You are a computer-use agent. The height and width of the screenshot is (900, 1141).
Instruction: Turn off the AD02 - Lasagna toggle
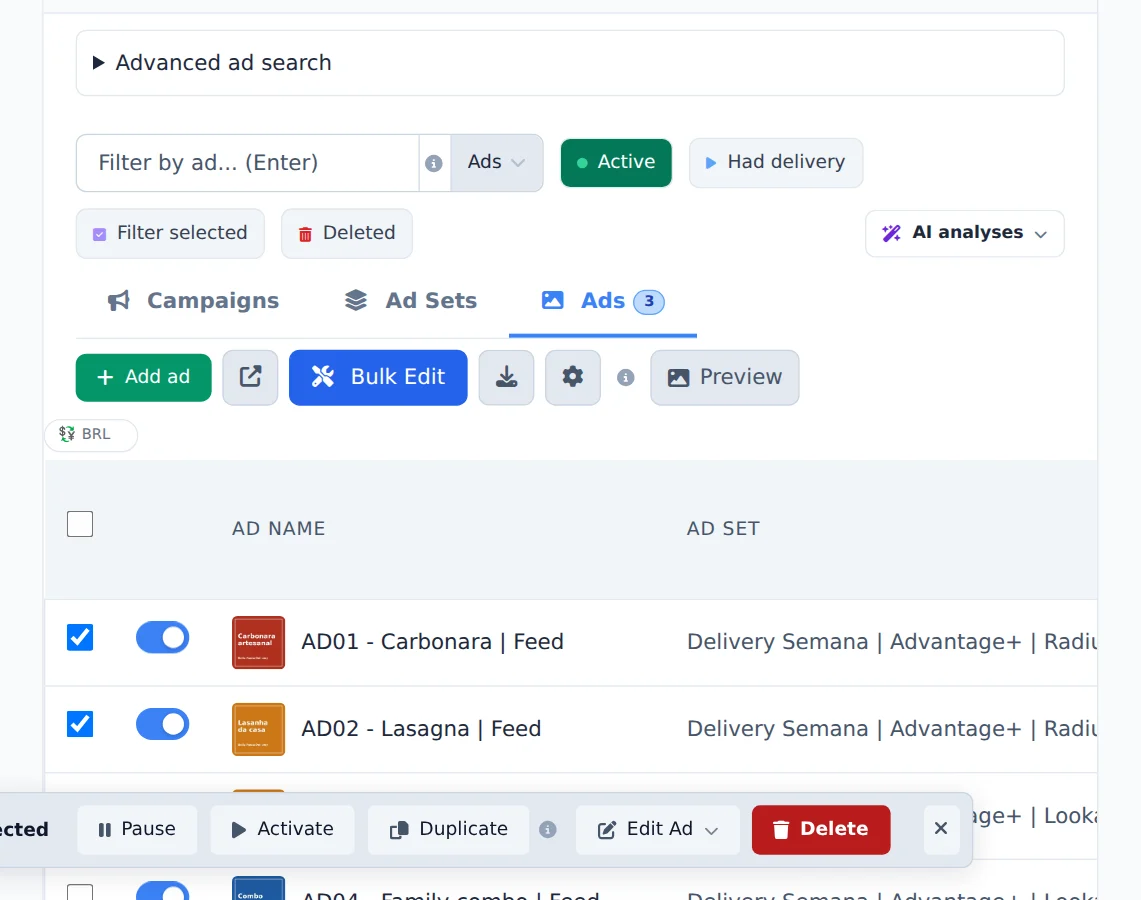click(162, 724)
